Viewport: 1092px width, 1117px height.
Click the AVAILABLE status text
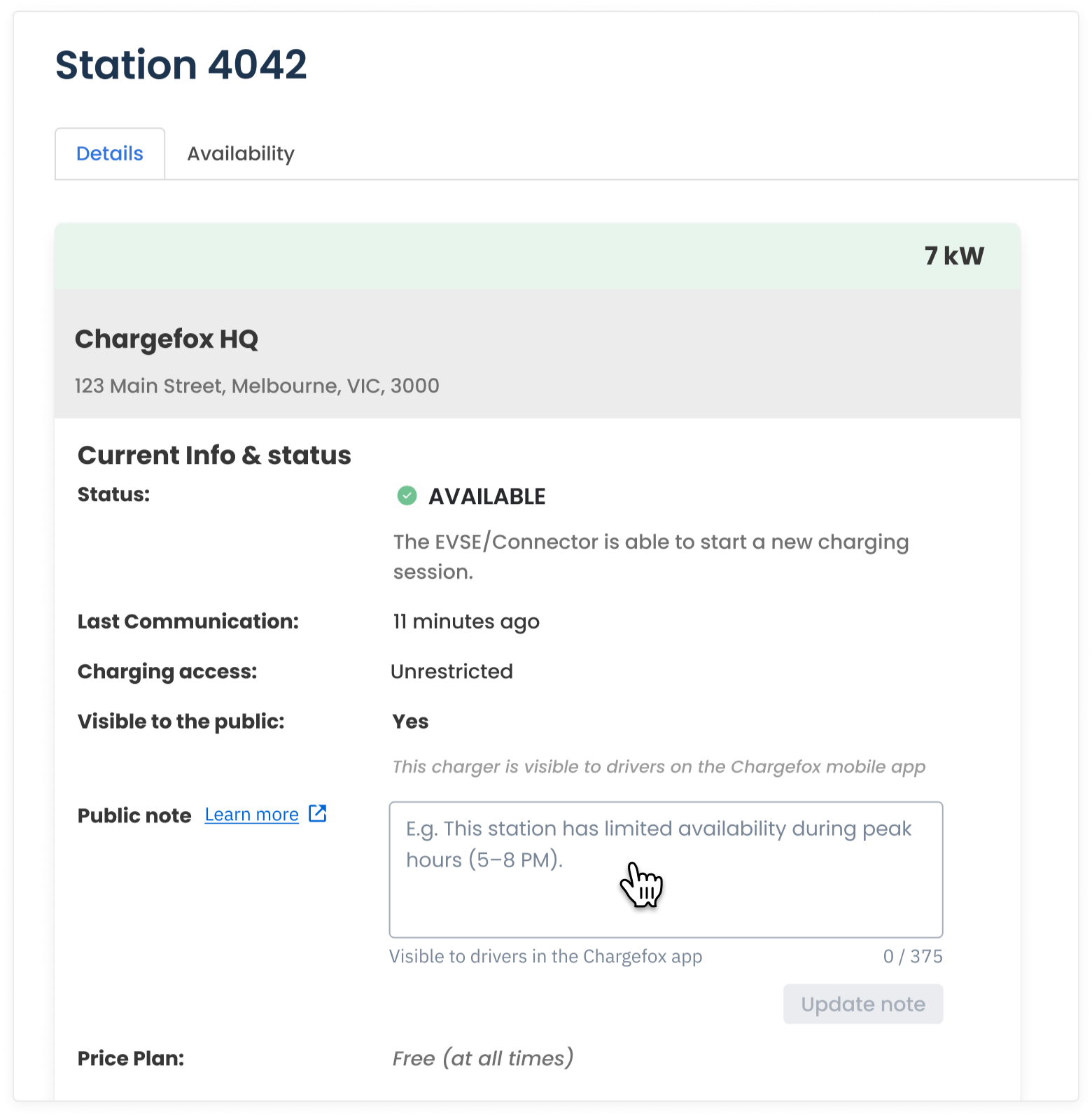click(487, 496)
